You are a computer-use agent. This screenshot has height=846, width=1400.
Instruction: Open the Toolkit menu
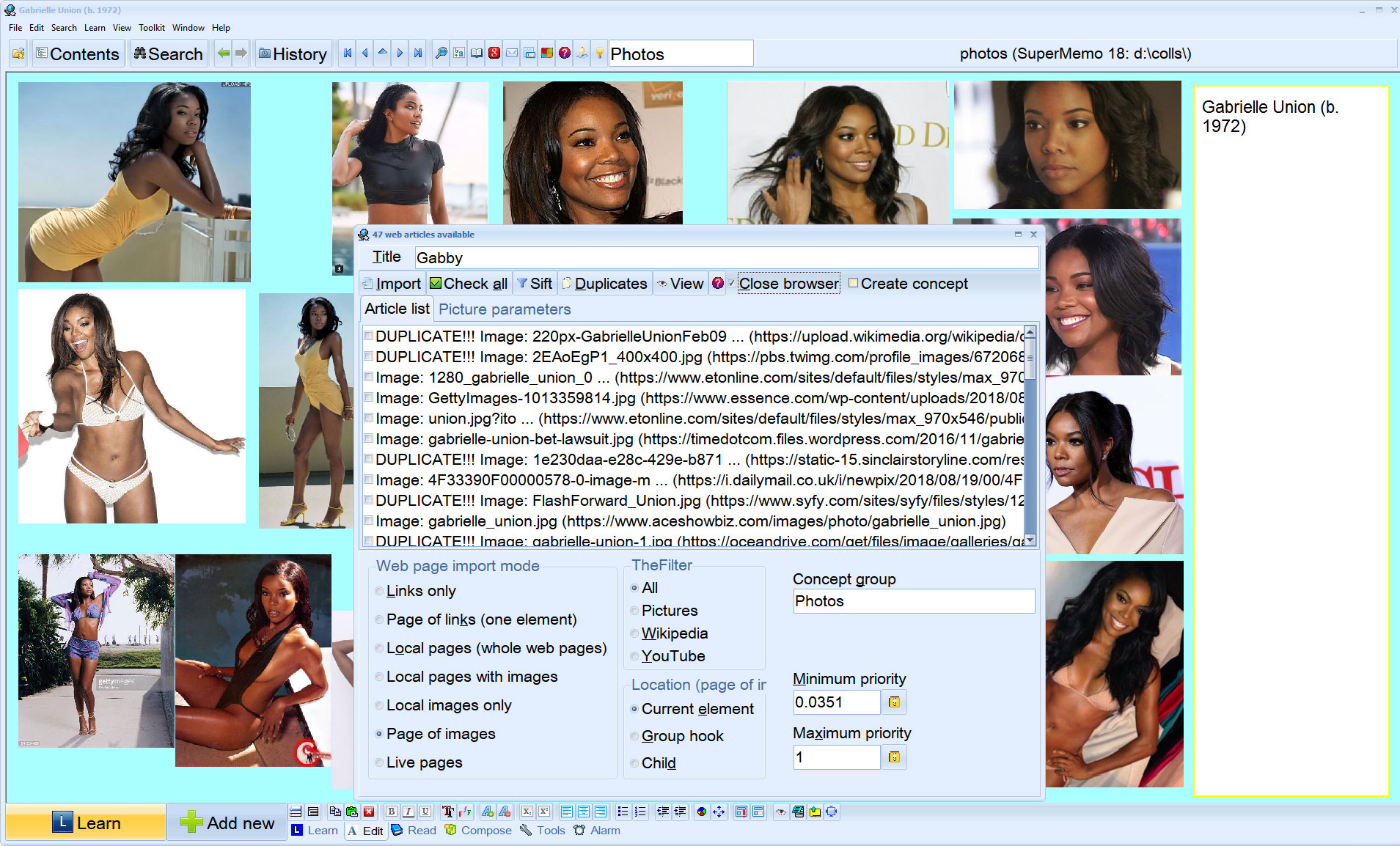click(x=152, y=28)
